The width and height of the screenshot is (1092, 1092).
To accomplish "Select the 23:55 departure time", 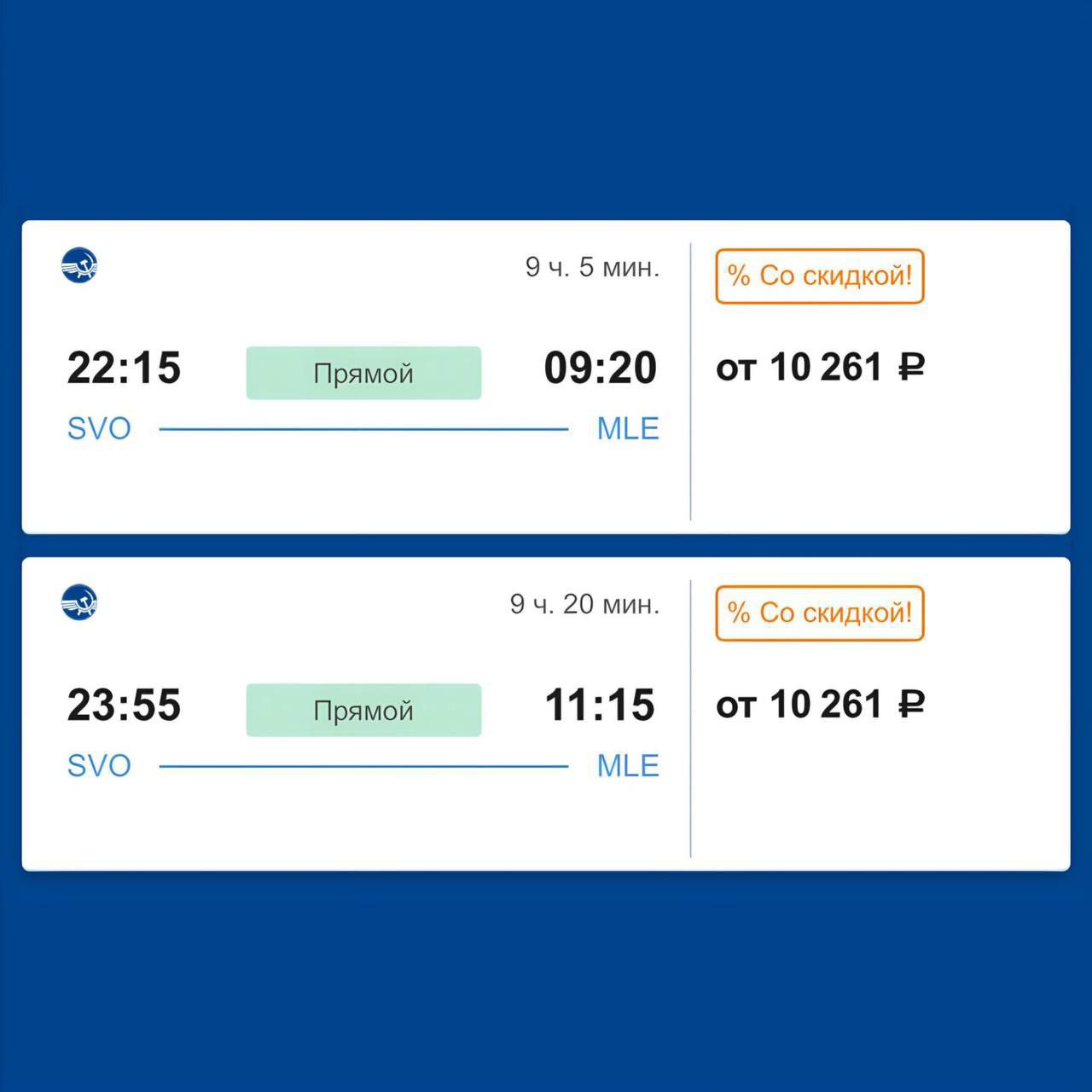I will [x=124, y=706].
